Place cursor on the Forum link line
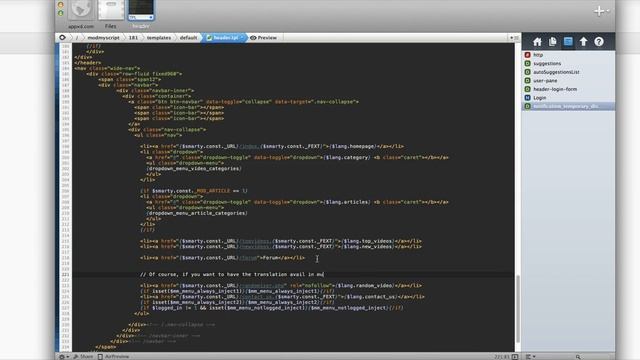 pyautogui.click(x=222, y=258)
